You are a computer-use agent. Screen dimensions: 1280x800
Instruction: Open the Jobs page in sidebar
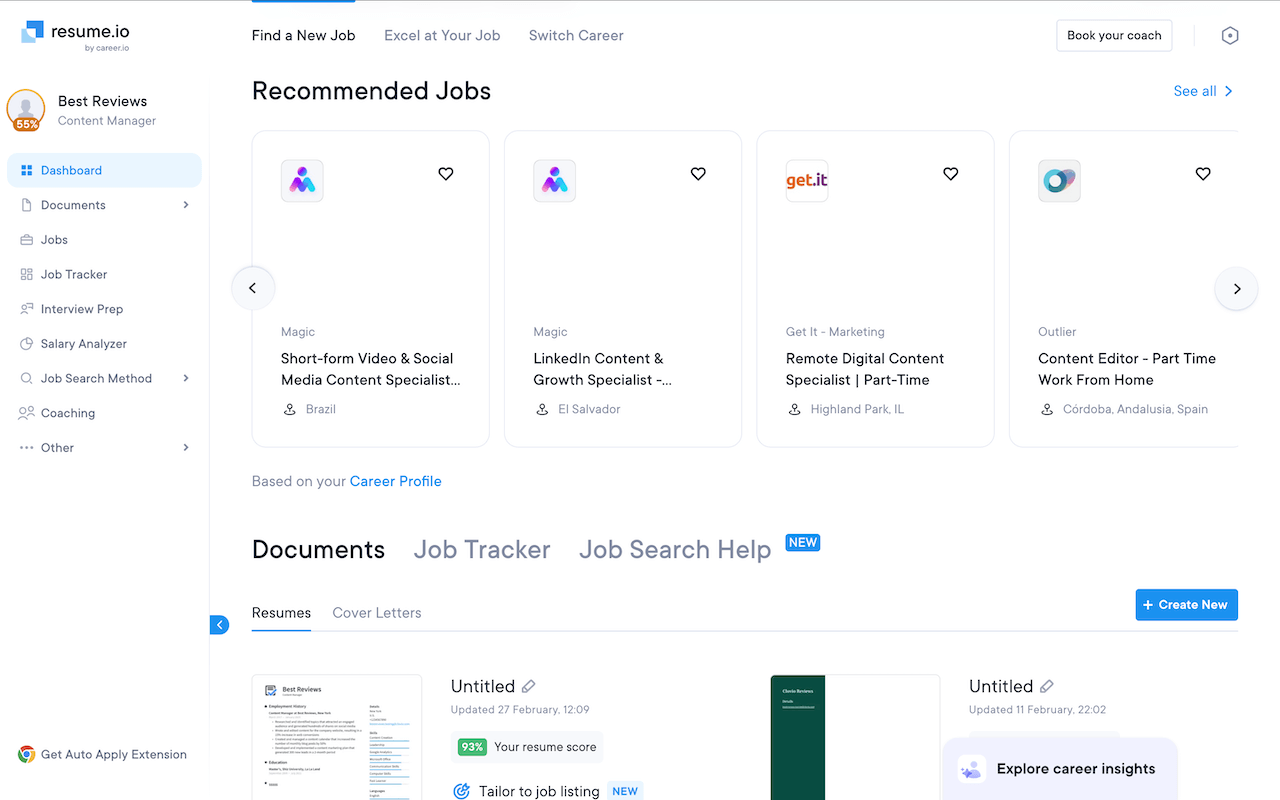point(54,240)
